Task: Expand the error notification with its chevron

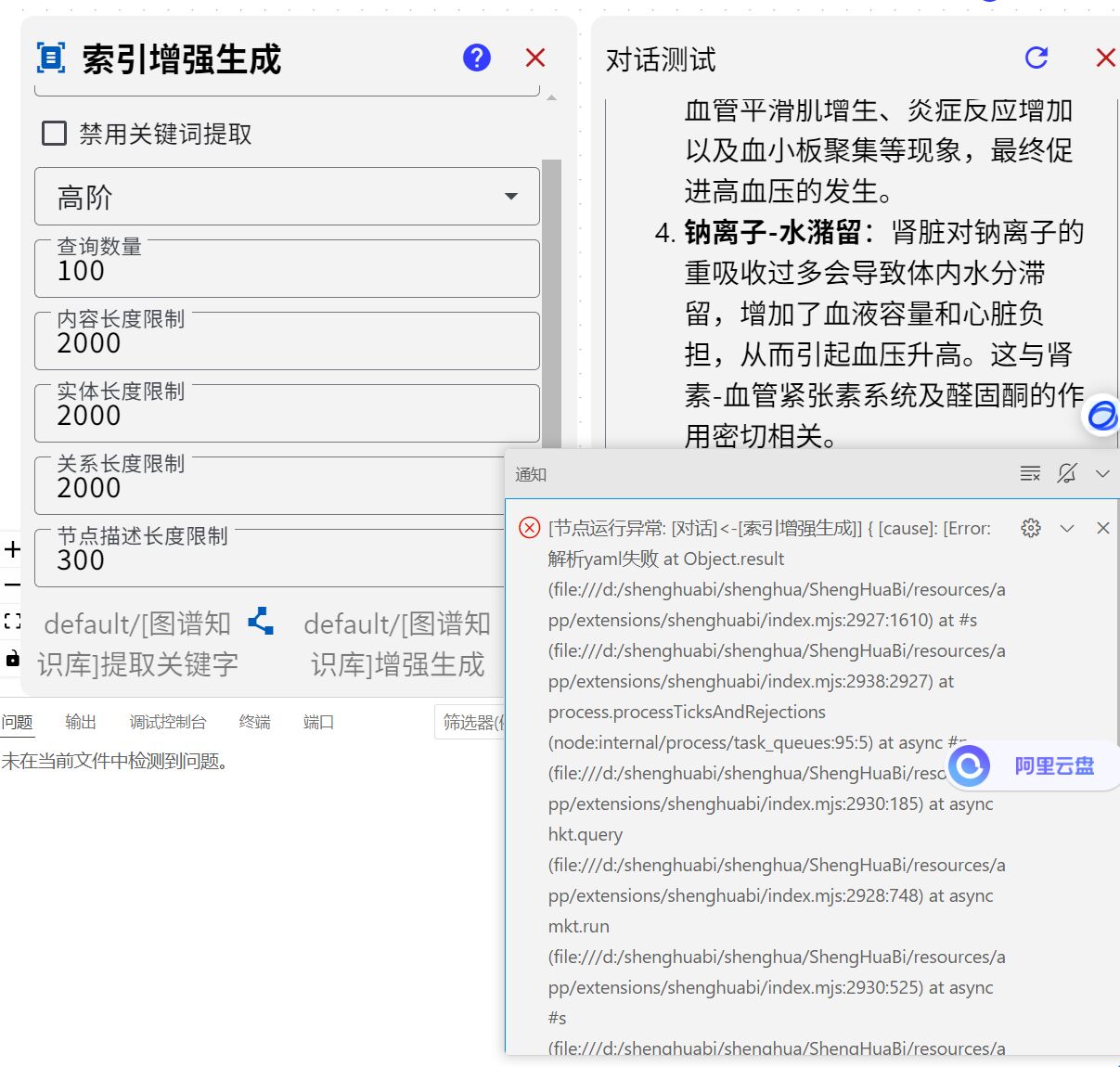Action: [x=1067, y=528]
